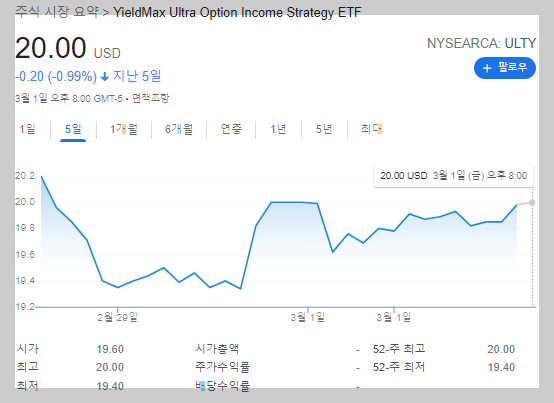
Task: Click the gray endpoint marker on chart
Action: coord(532,202)
